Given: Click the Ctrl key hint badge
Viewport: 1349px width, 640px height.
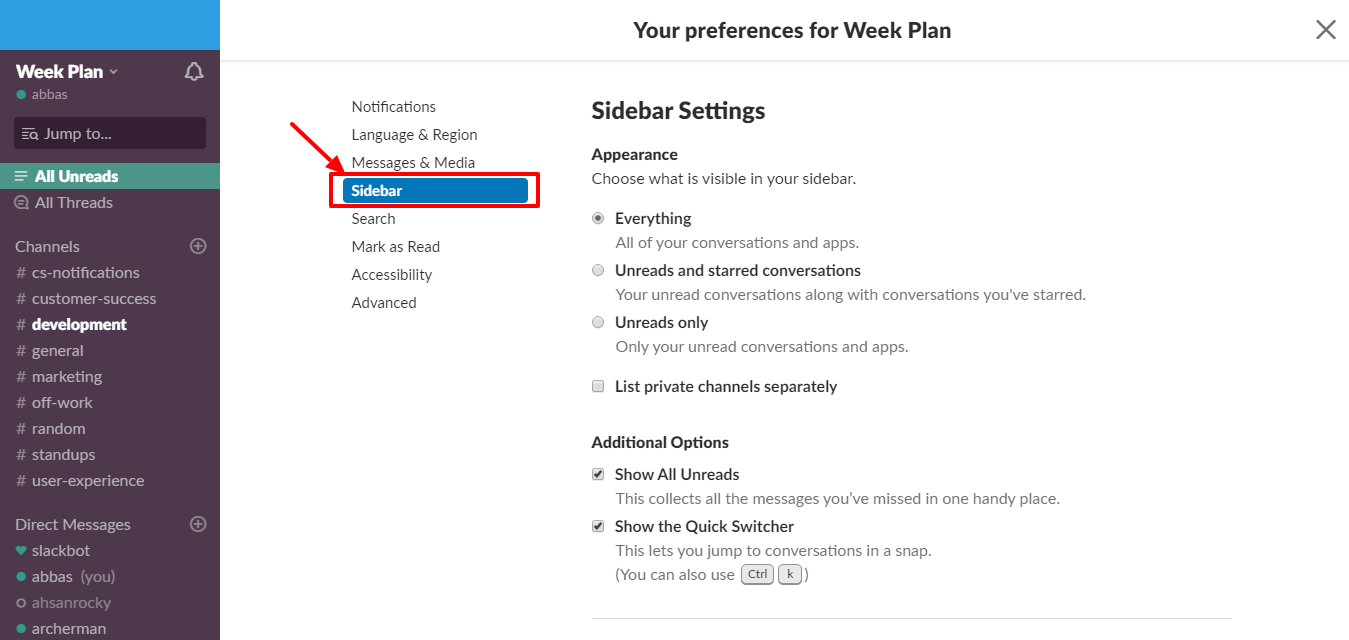Looking at the screenshot, I should click(757, 574).
